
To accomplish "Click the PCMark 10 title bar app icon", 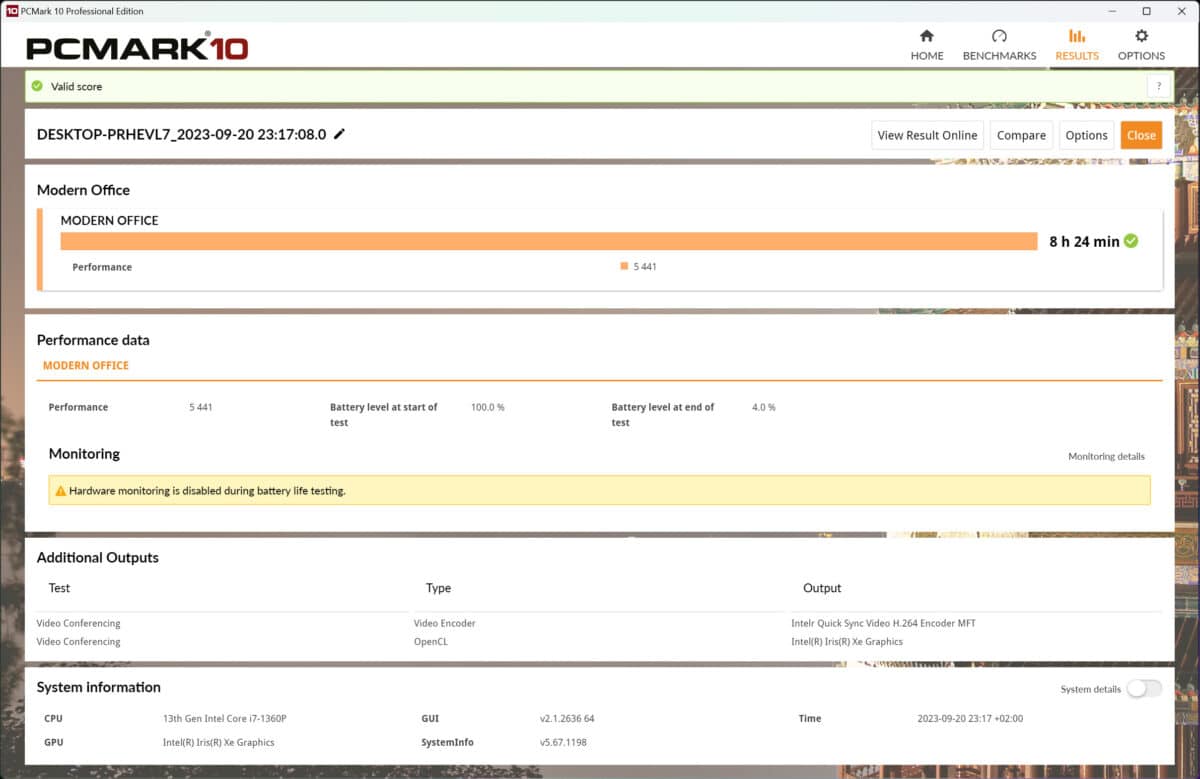I will click(x=12, y=11).
